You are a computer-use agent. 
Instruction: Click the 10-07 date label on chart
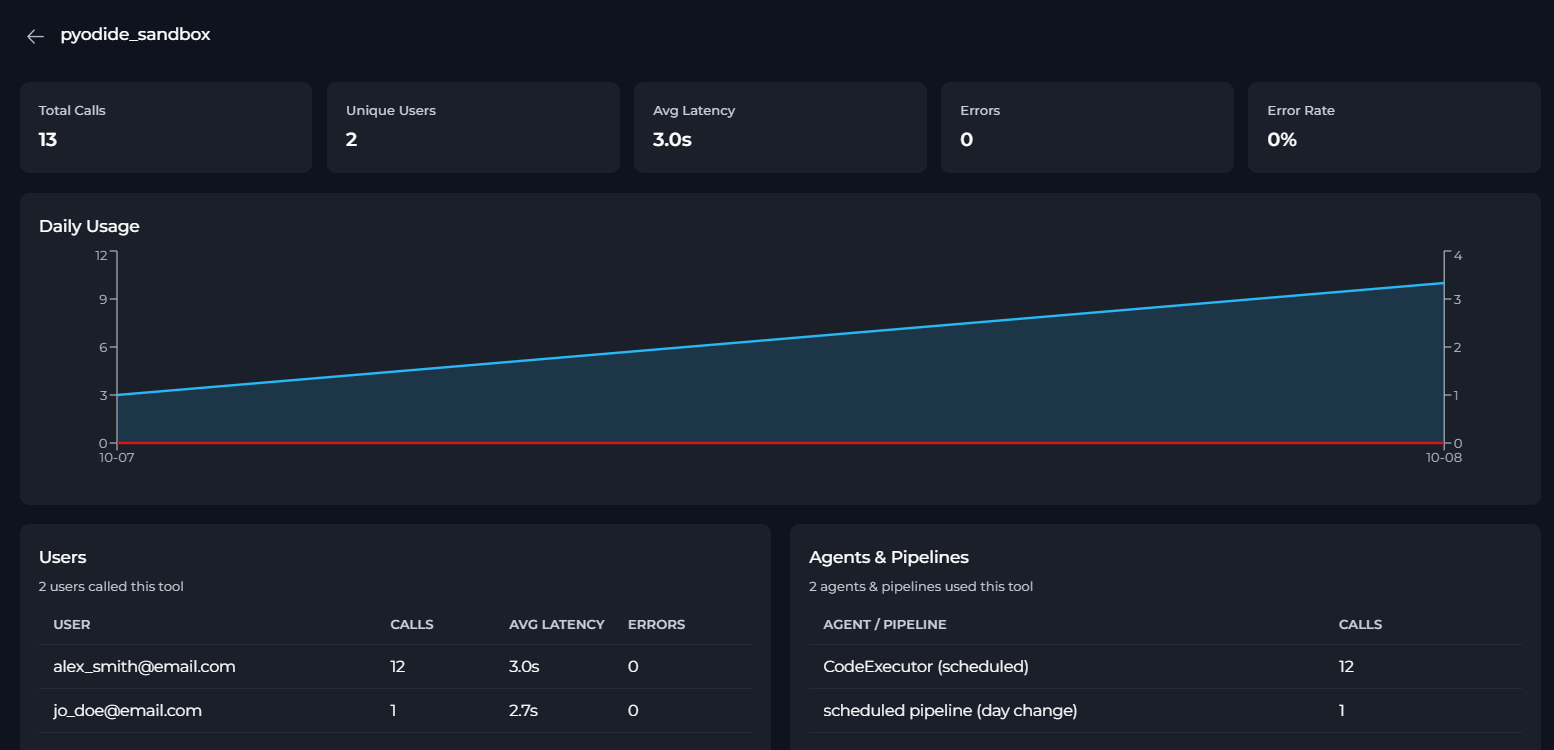pos(117,458)
